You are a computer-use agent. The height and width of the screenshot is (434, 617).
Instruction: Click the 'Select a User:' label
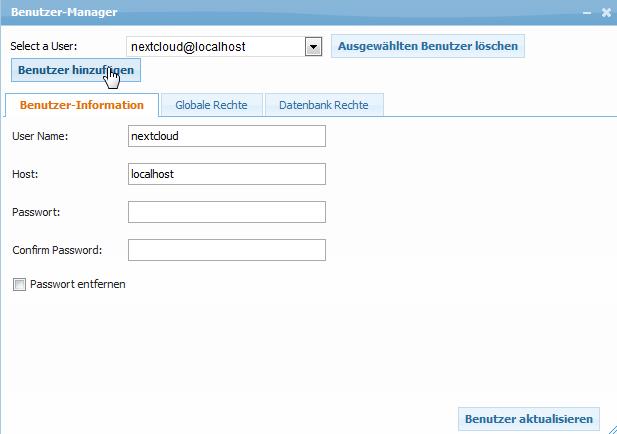pos(44,46)
